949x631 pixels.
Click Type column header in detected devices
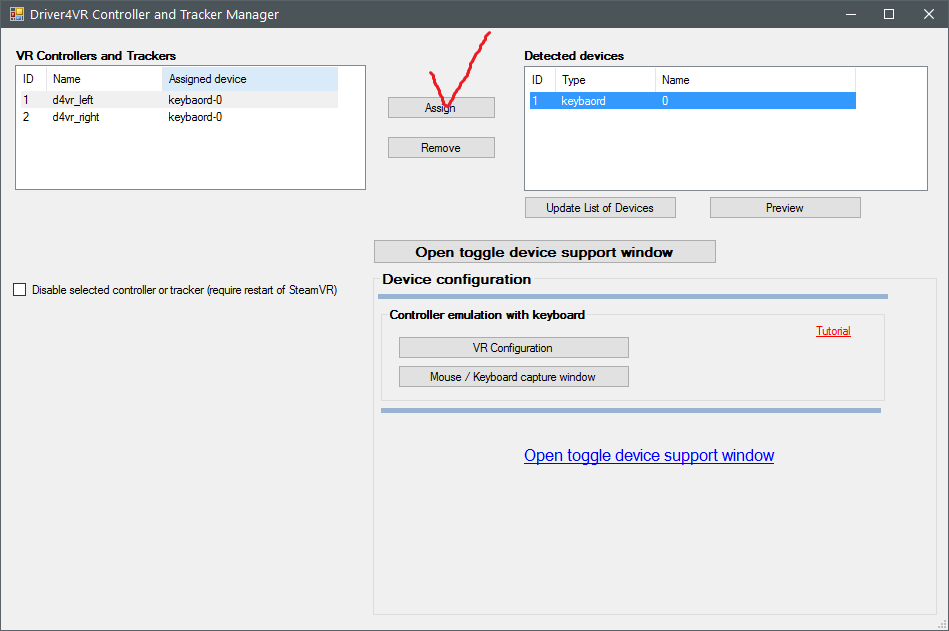click(605, 80)
